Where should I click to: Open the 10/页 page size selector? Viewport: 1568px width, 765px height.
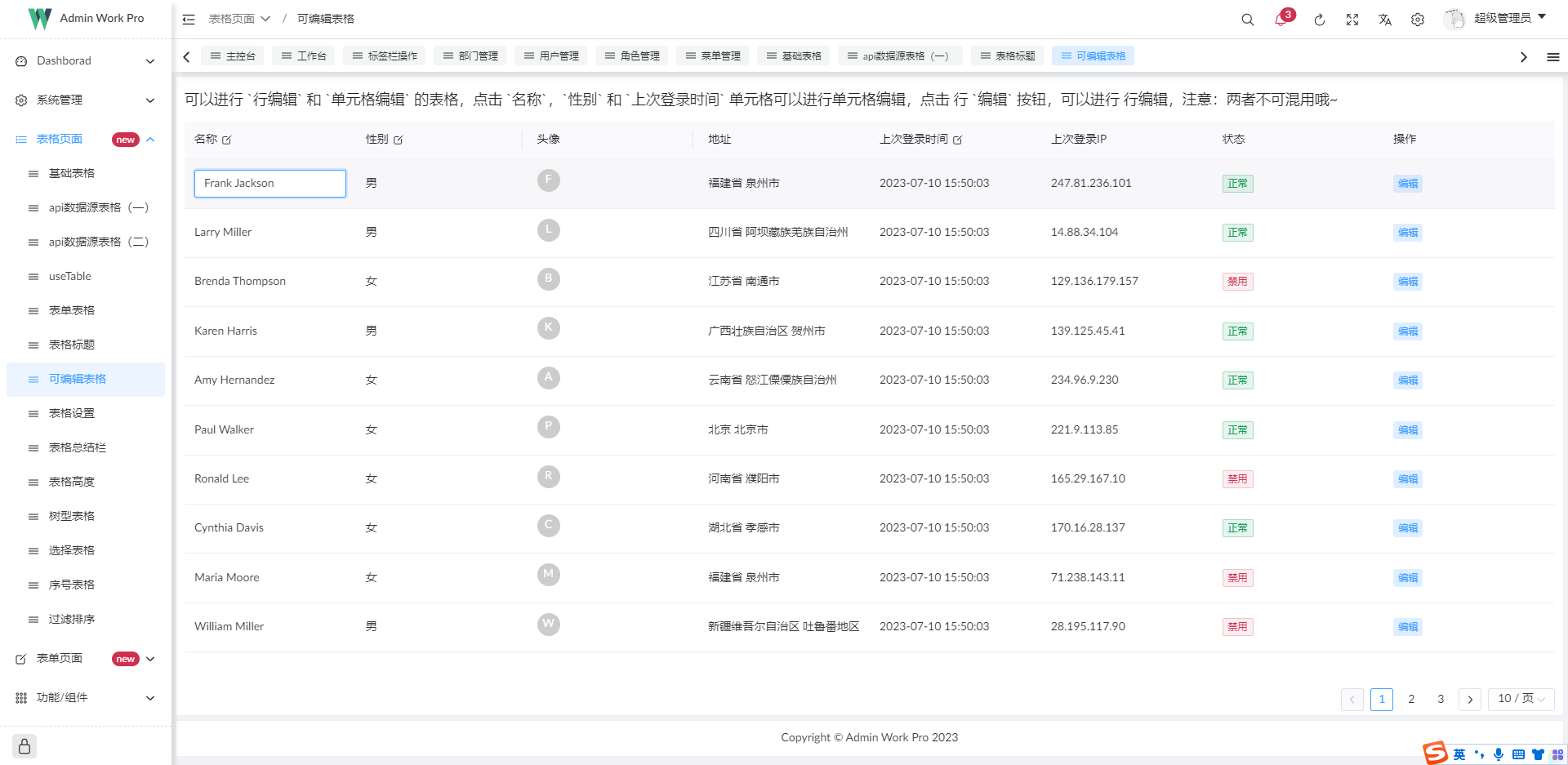1520,699
